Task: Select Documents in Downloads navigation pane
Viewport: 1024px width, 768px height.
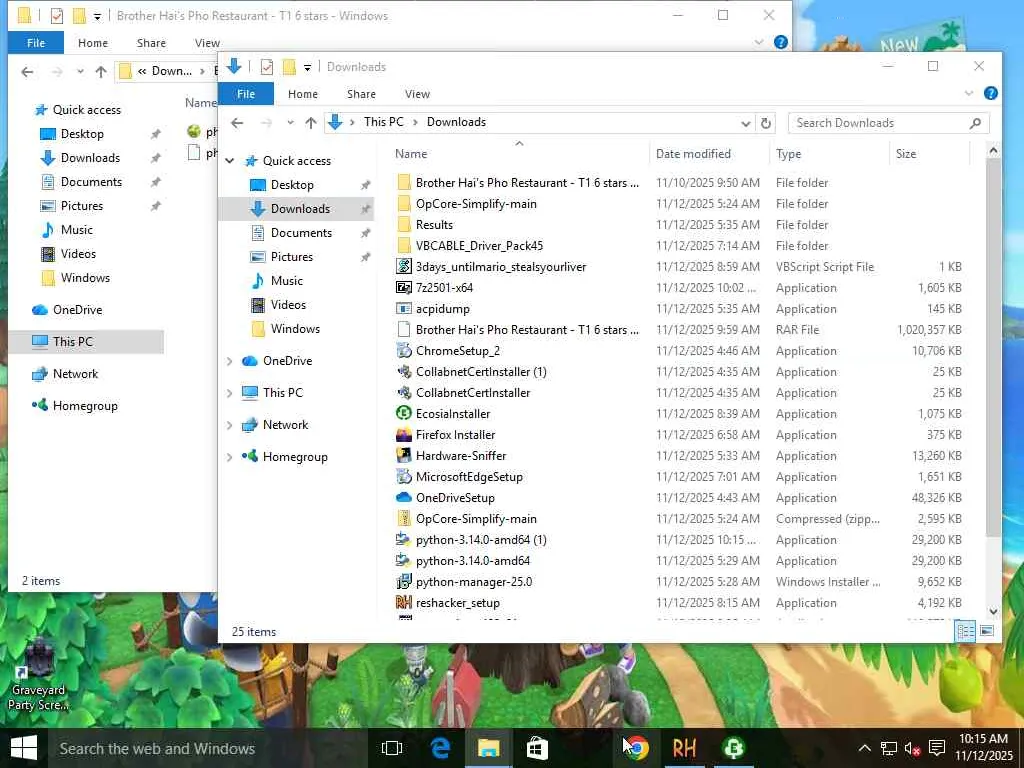Action: pyautogui.click(x=301, y=232)
